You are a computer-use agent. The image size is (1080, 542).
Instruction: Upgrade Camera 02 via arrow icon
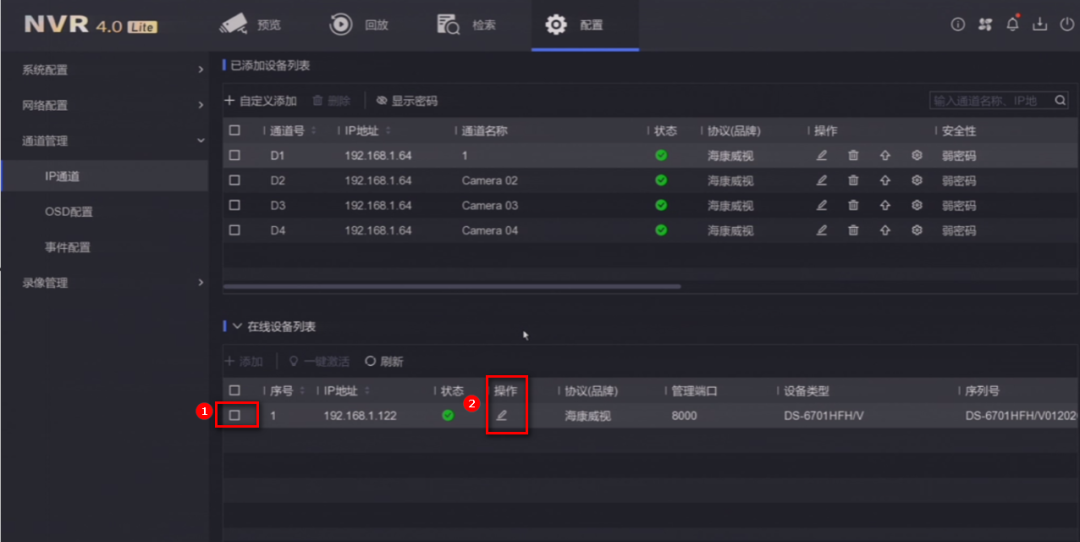tap(885, 180)
